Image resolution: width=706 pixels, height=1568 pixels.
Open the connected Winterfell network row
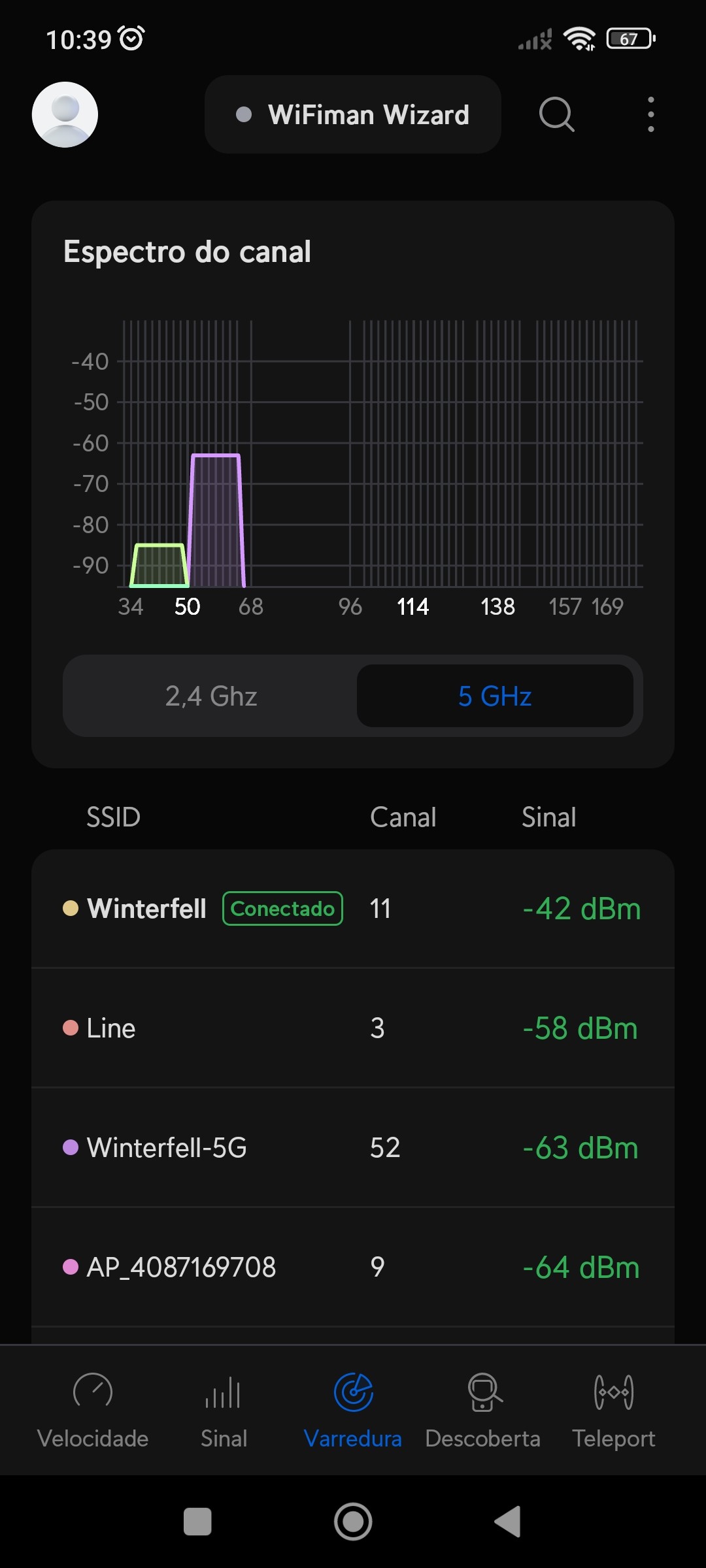(353, 909)
